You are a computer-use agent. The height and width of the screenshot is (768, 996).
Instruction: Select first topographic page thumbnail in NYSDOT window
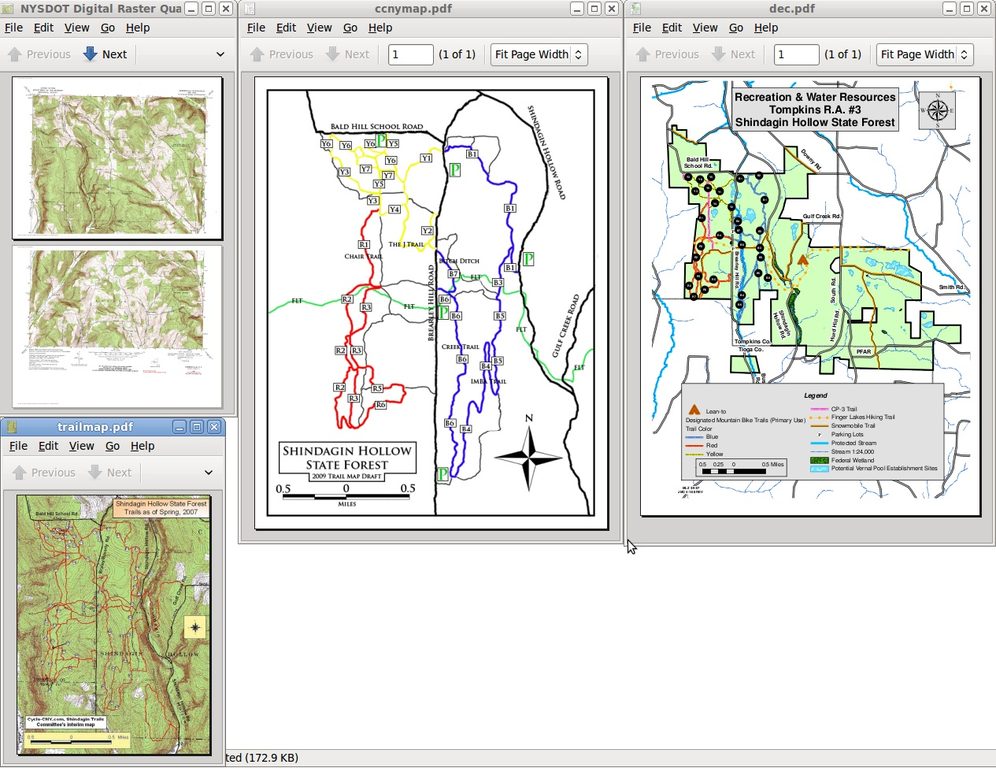point(118,158)
